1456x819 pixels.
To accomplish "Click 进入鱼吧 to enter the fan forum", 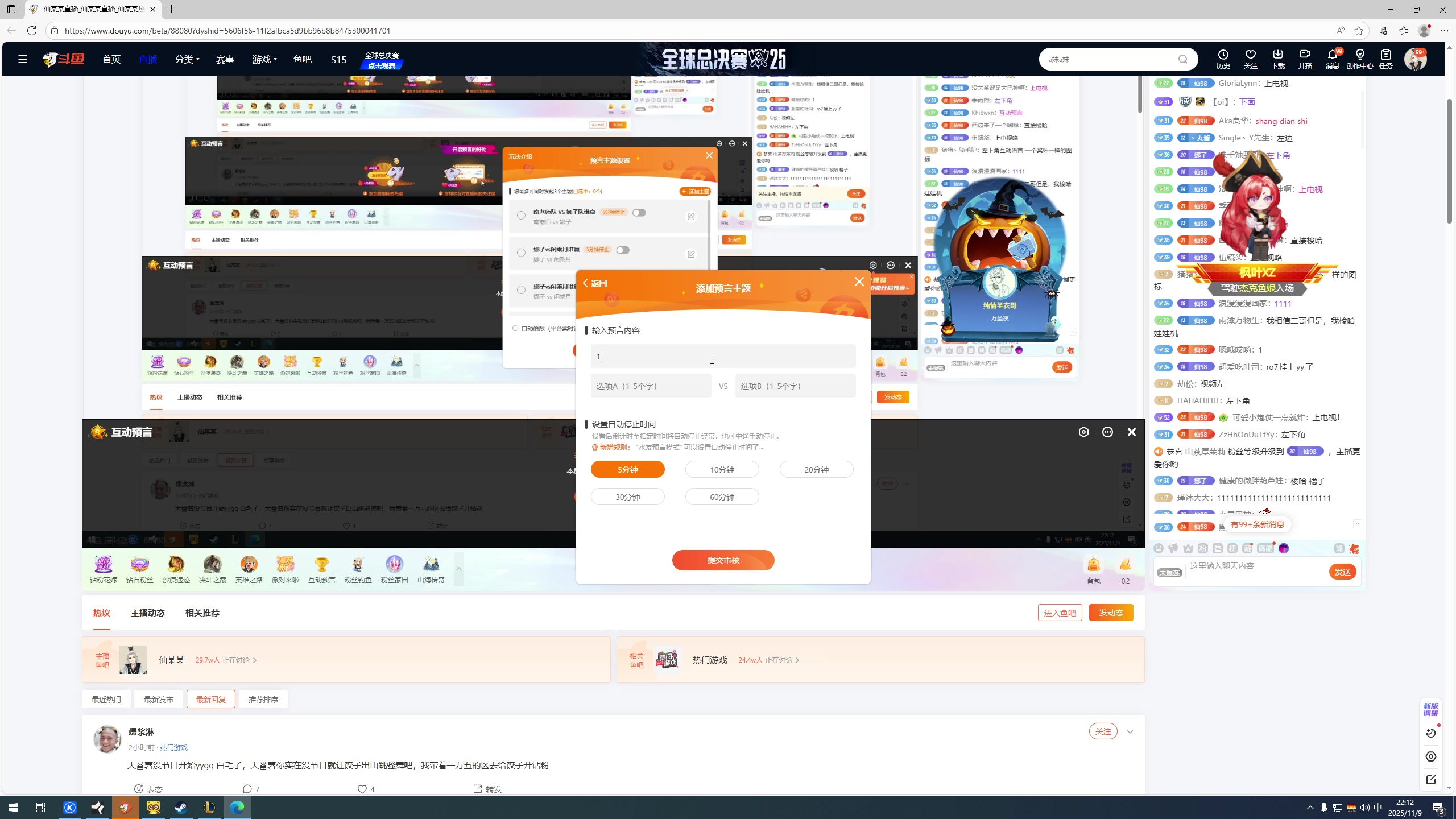I will [x=1060, y=613].
